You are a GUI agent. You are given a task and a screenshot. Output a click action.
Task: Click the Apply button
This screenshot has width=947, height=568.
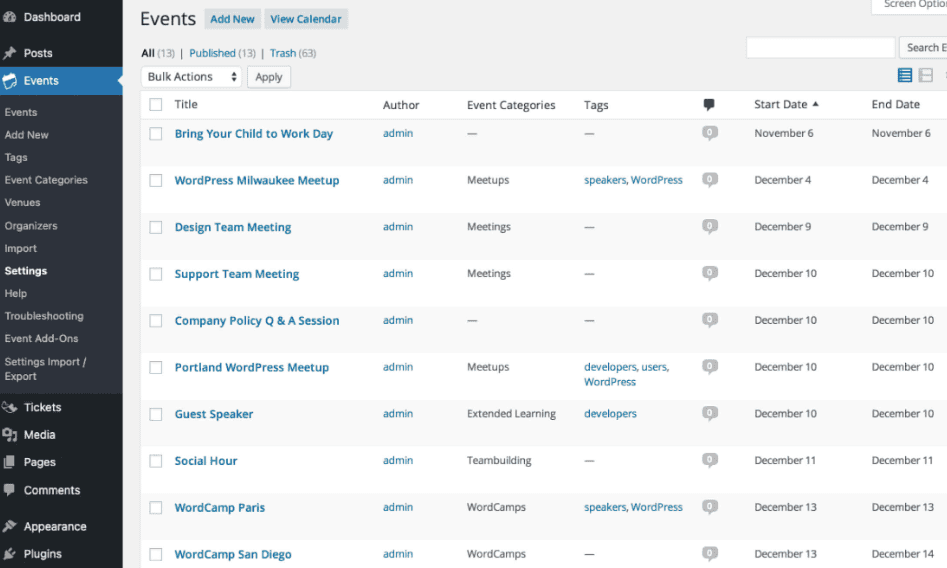(x=269, y=77)
